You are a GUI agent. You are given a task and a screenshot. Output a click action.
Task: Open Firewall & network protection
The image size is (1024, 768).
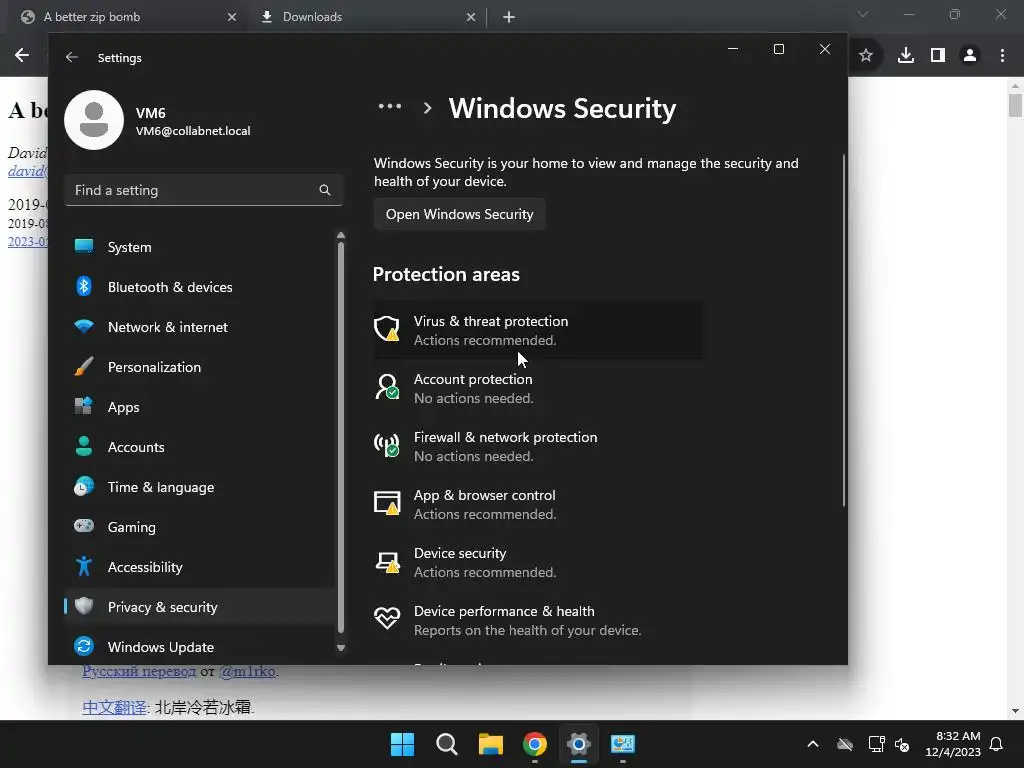click(538, 446)
